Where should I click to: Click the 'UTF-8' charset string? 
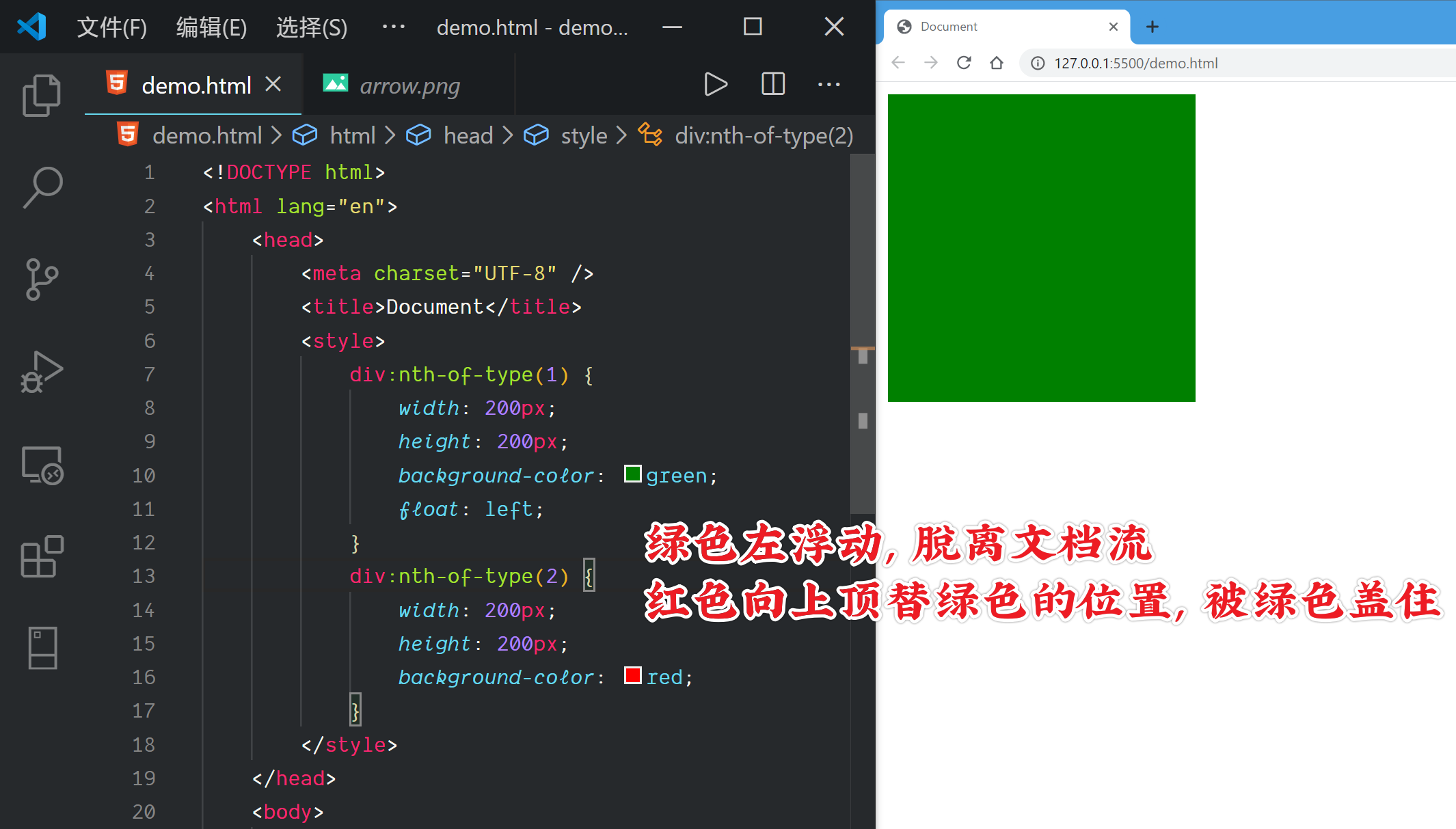(x=515, y=273)
